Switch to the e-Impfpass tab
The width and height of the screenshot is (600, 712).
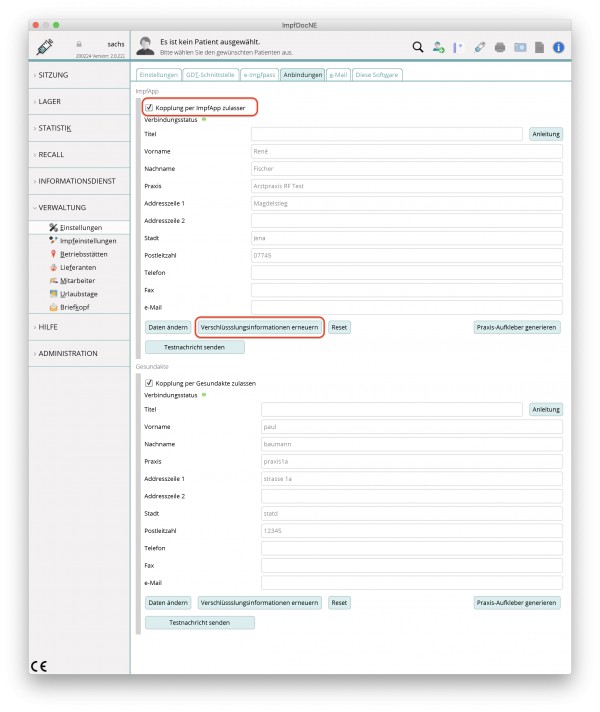(259, 75)
